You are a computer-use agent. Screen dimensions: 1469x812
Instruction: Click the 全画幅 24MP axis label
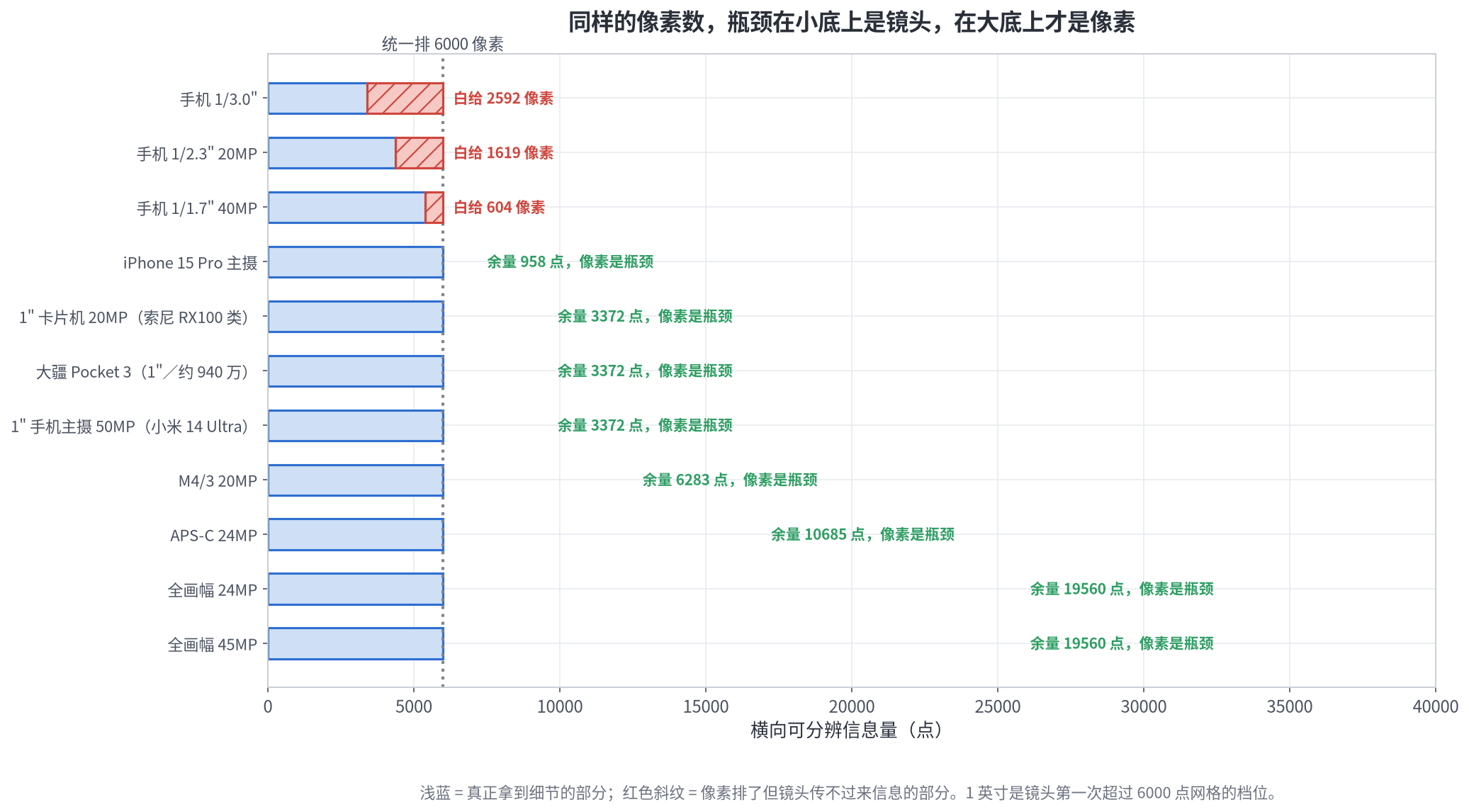coord(213,590)
